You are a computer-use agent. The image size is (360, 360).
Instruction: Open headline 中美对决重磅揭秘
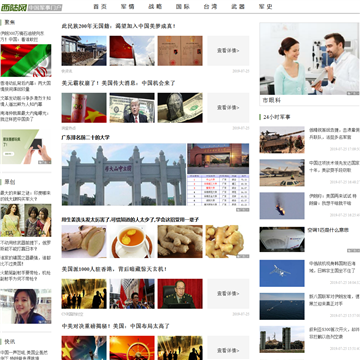tap(116, 326)
